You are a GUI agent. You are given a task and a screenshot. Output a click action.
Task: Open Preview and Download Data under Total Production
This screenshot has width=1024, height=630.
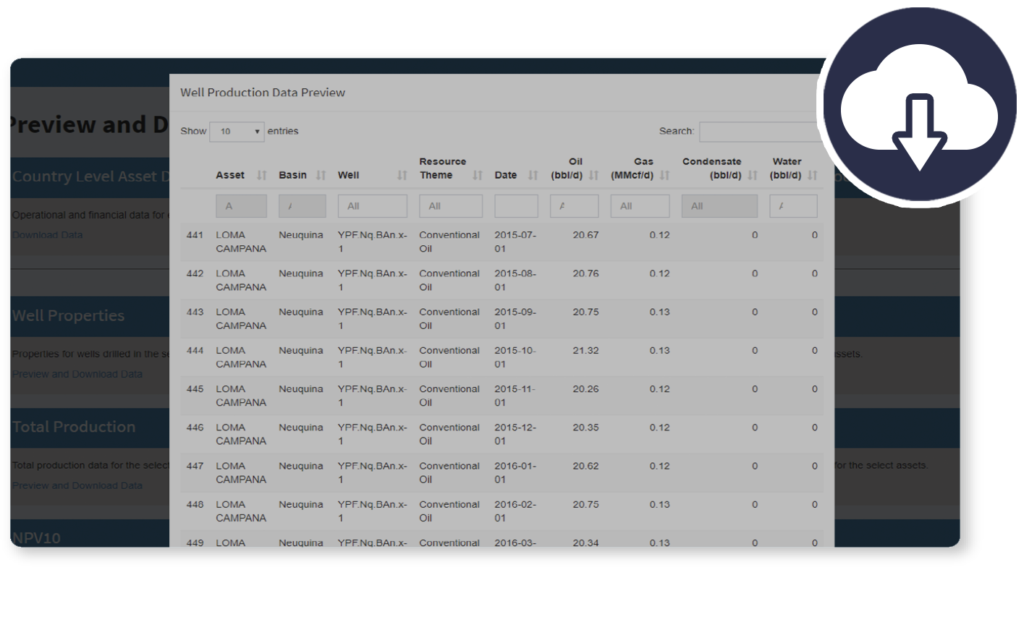coord(77,485)
